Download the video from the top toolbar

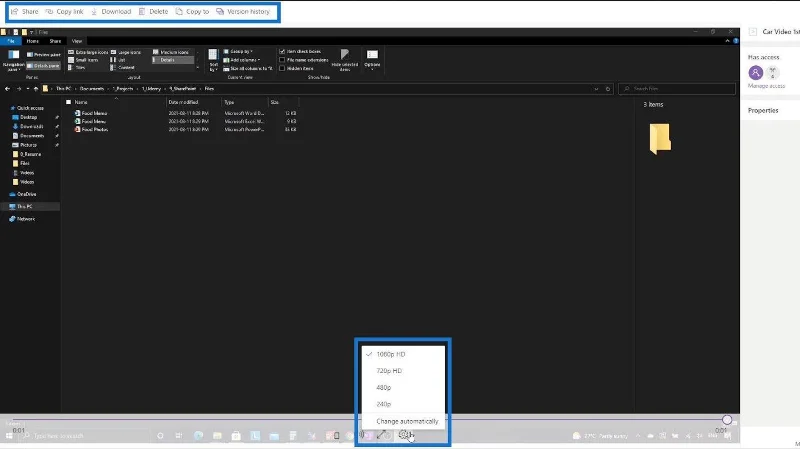click(111, 11)
